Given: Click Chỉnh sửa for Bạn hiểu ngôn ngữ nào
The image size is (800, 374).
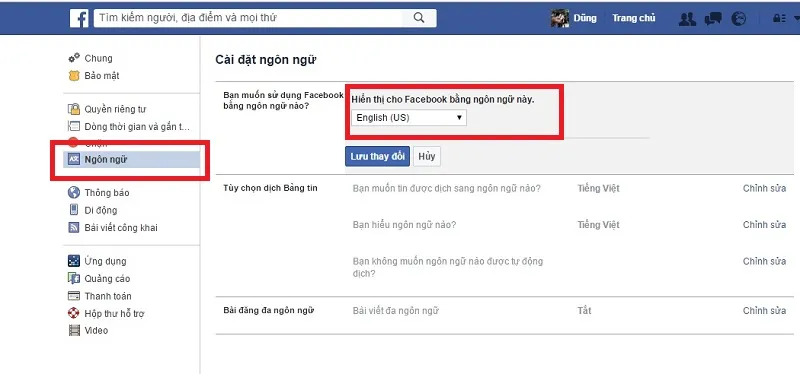Looking at the screenshot, I should point(764,225).
